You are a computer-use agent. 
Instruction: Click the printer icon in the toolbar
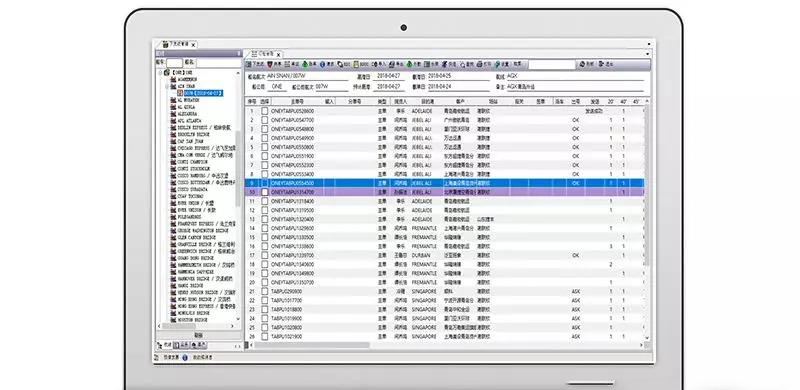[479, 64]
